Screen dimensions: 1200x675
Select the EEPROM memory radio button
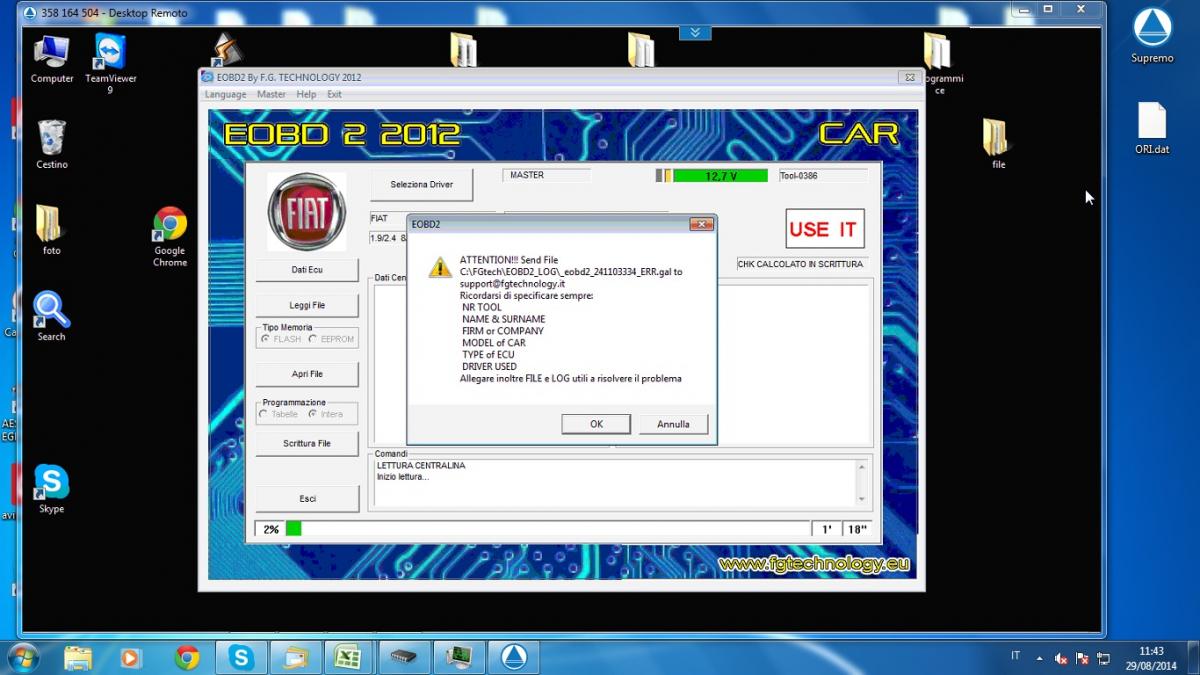click(313, 339)
